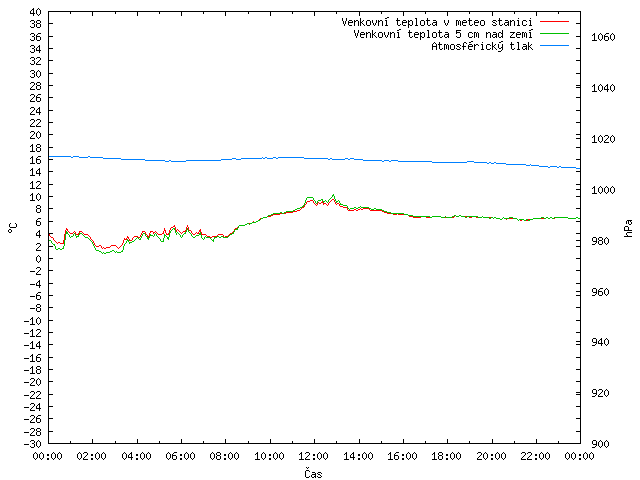Click the '12:00' time axis label
Screen dimensions: 640x480
tap(313, 456)
